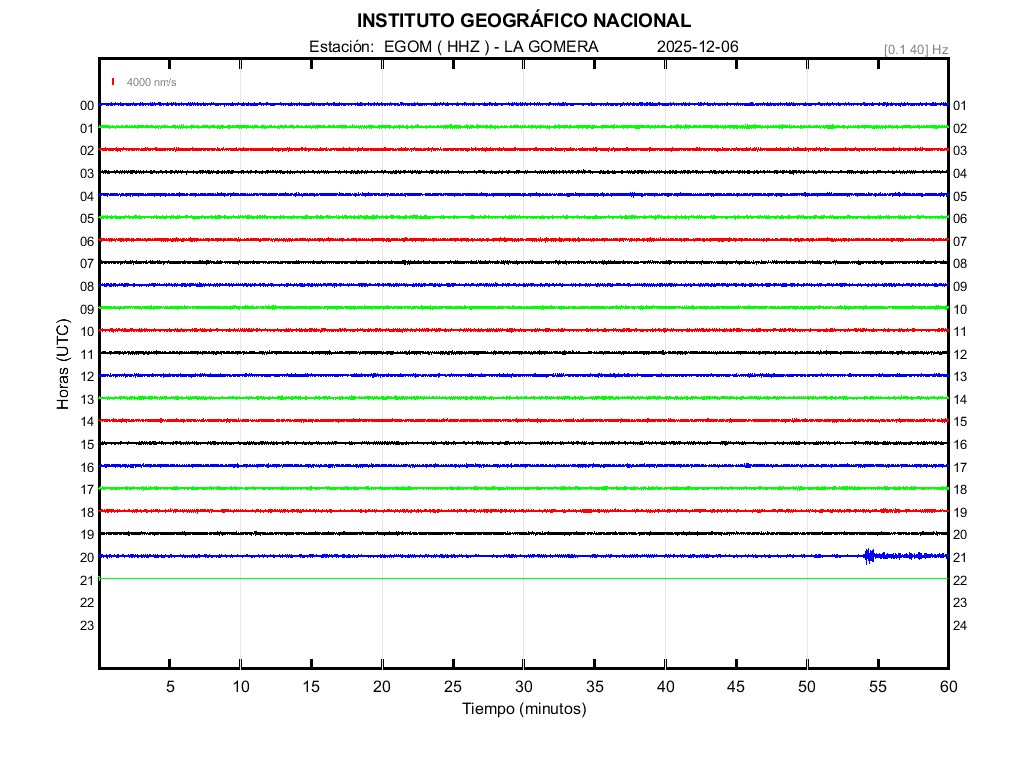
Task: Click the 'Tiempo (minutos)' axis label
Action: click(524, 709)
